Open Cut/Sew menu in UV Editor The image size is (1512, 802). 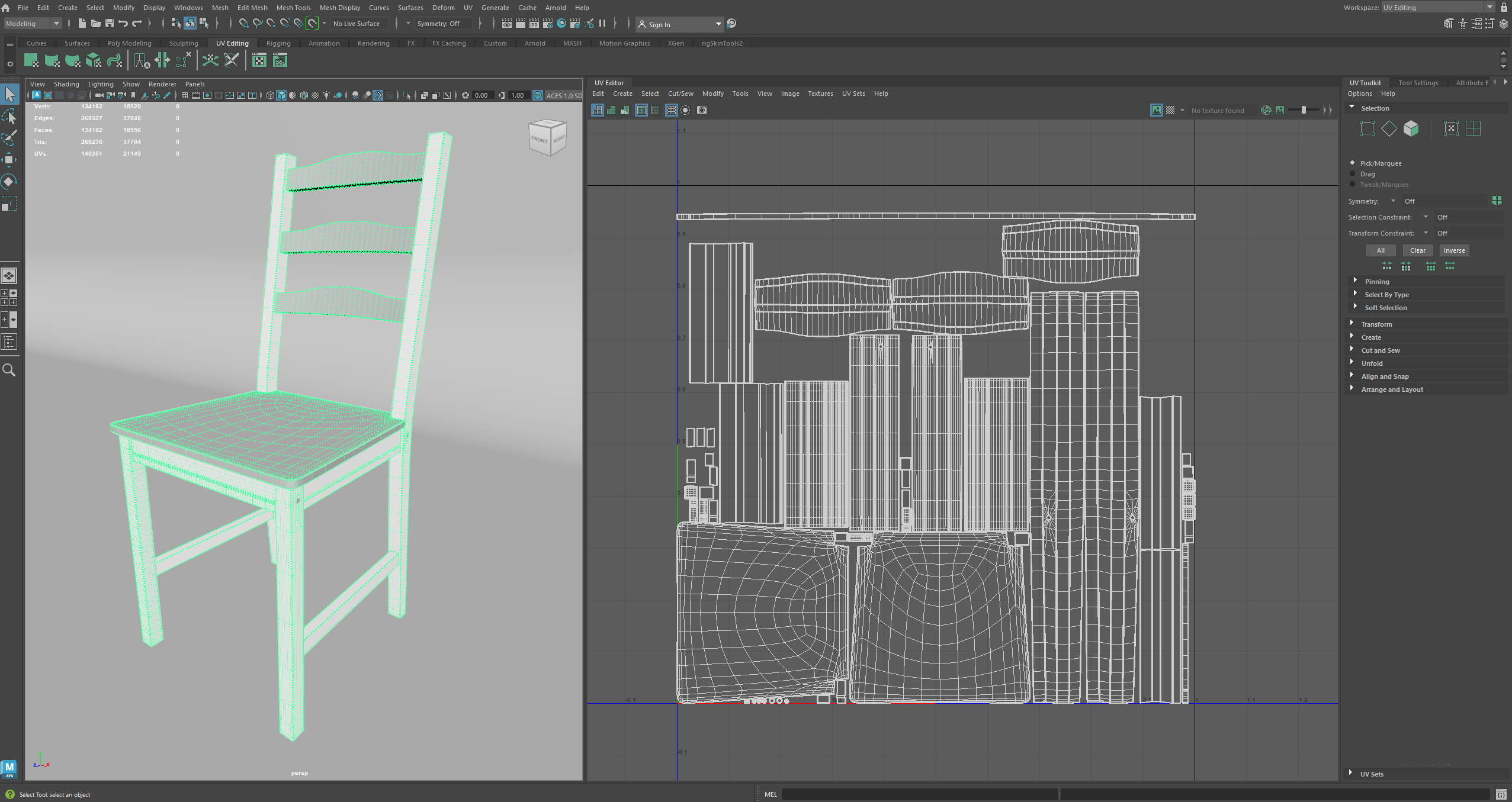680,94
